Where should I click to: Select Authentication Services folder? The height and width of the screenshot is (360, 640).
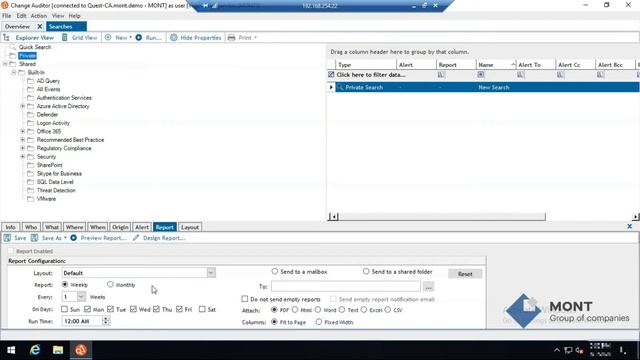click(x=64, y=98)
